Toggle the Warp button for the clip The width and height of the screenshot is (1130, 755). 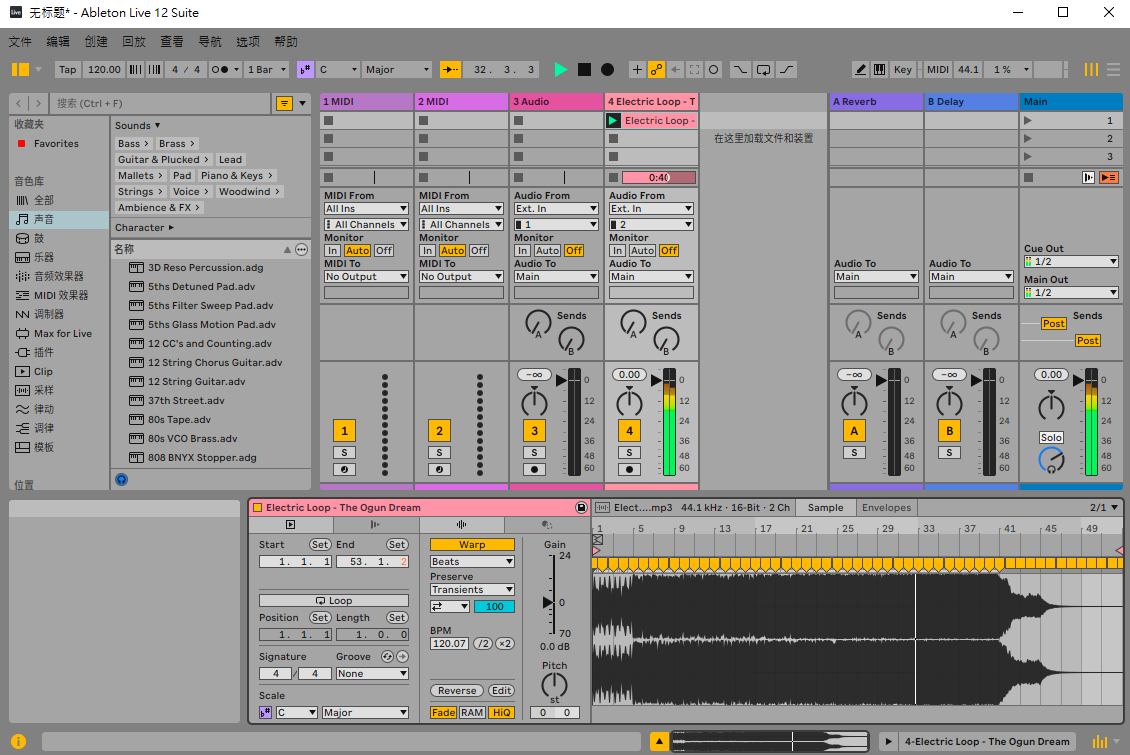click(x=472, y=545)
